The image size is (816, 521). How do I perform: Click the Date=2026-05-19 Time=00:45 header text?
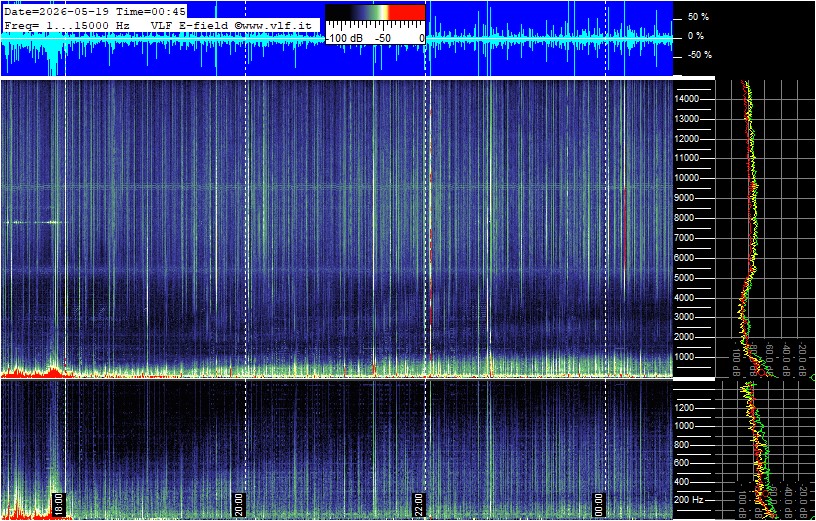[94, 11]
